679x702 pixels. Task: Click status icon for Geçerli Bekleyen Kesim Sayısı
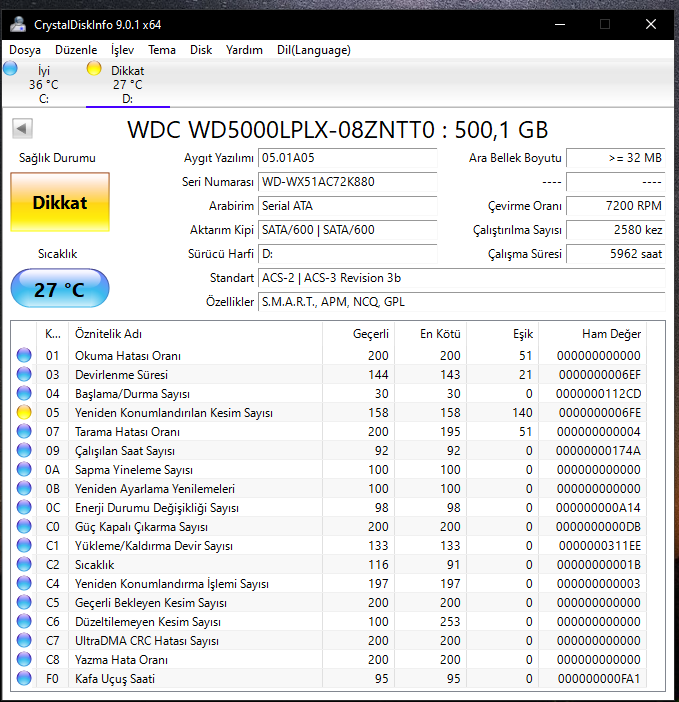(24, 603)
